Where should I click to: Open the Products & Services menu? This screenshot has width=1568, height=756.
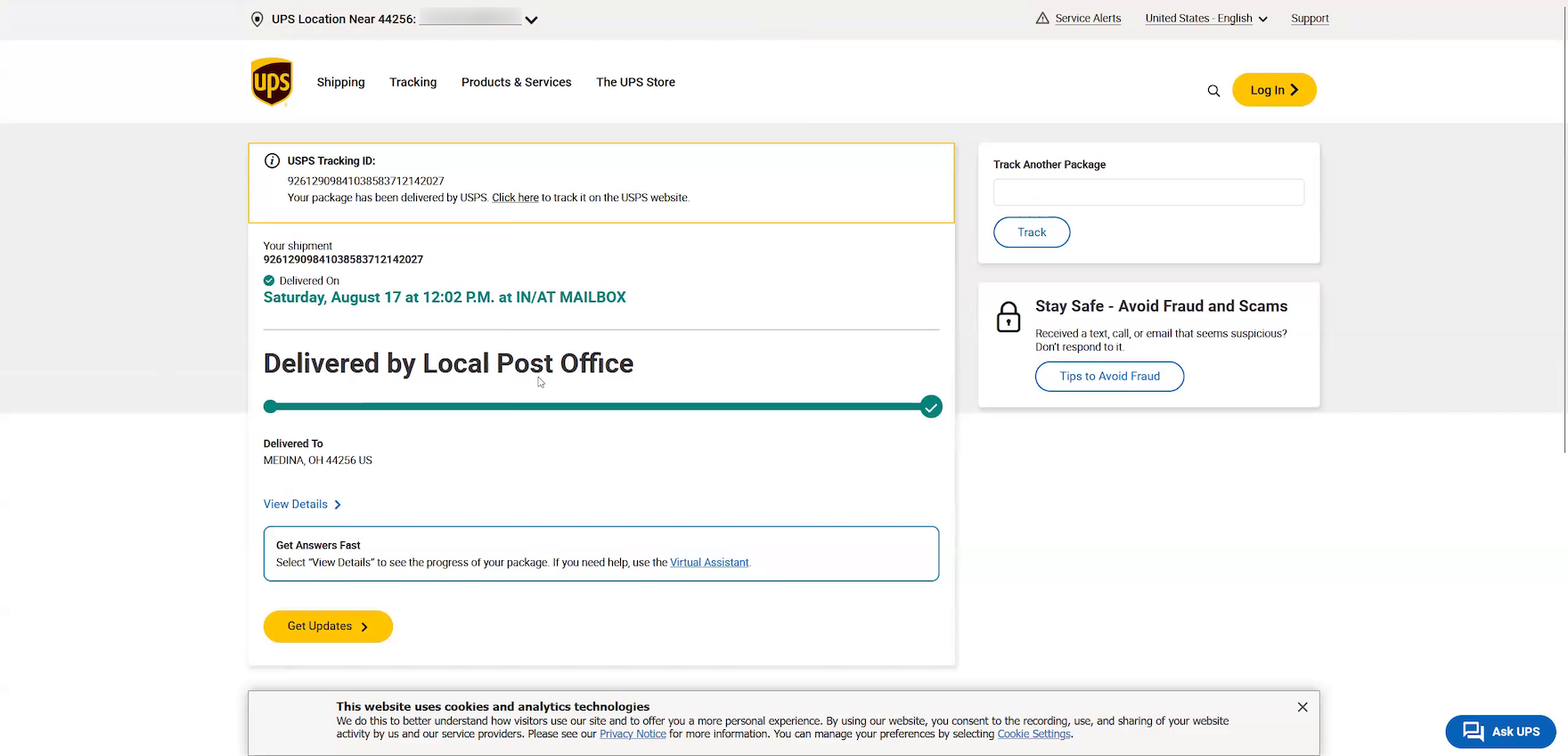517,82
